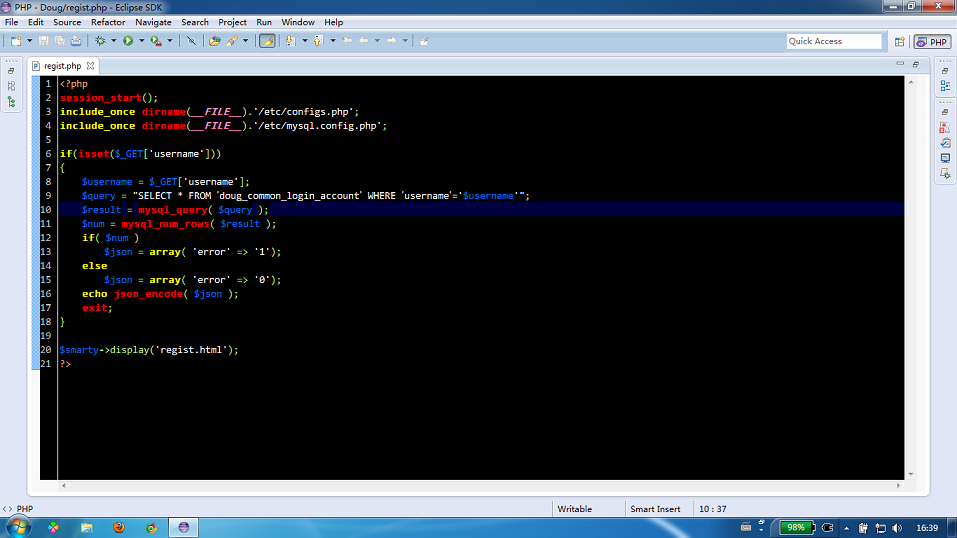Screen dimensions: 957x538
Task: Click the Back navigation arrow
Action: pos(364,41)
